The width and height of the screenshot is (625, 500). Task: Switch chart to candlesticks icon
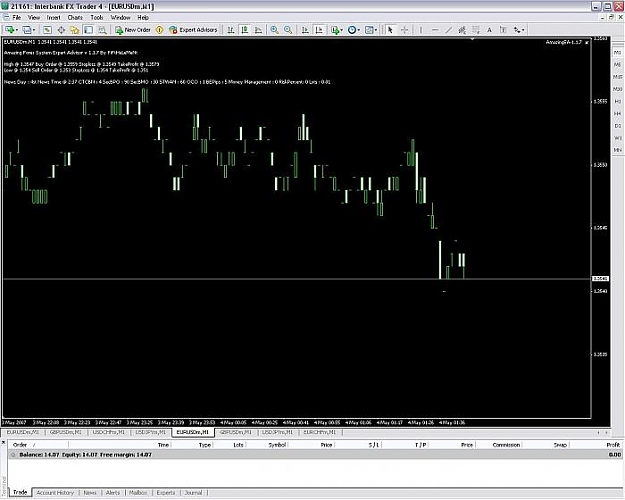click(x=244, y=30)
